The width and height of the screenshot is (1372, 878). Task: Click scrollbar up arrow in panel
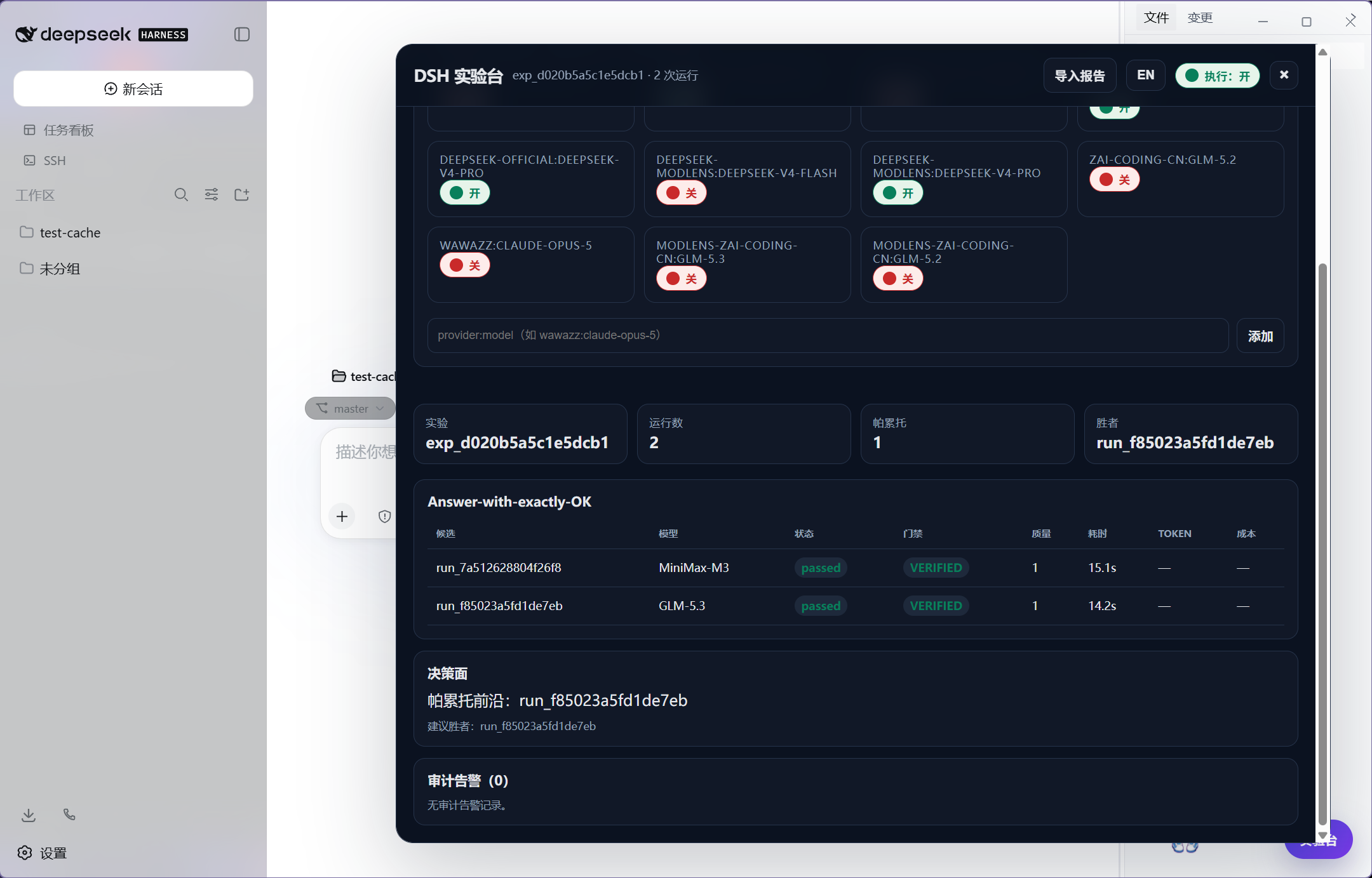click(x=1322, y=52)
